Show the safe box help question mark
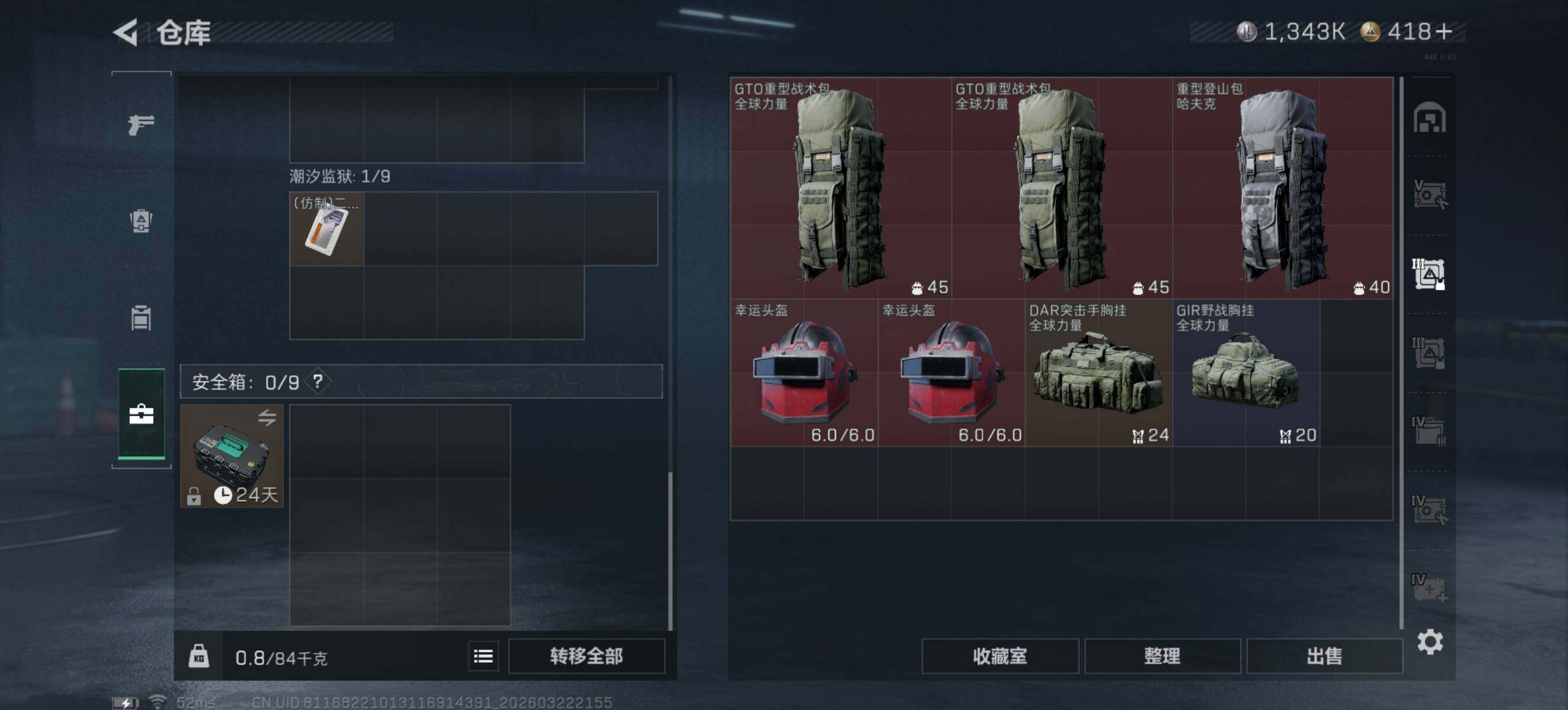Image resolution: width=1568 pixels, height=710 pixels. pos(318,382)
